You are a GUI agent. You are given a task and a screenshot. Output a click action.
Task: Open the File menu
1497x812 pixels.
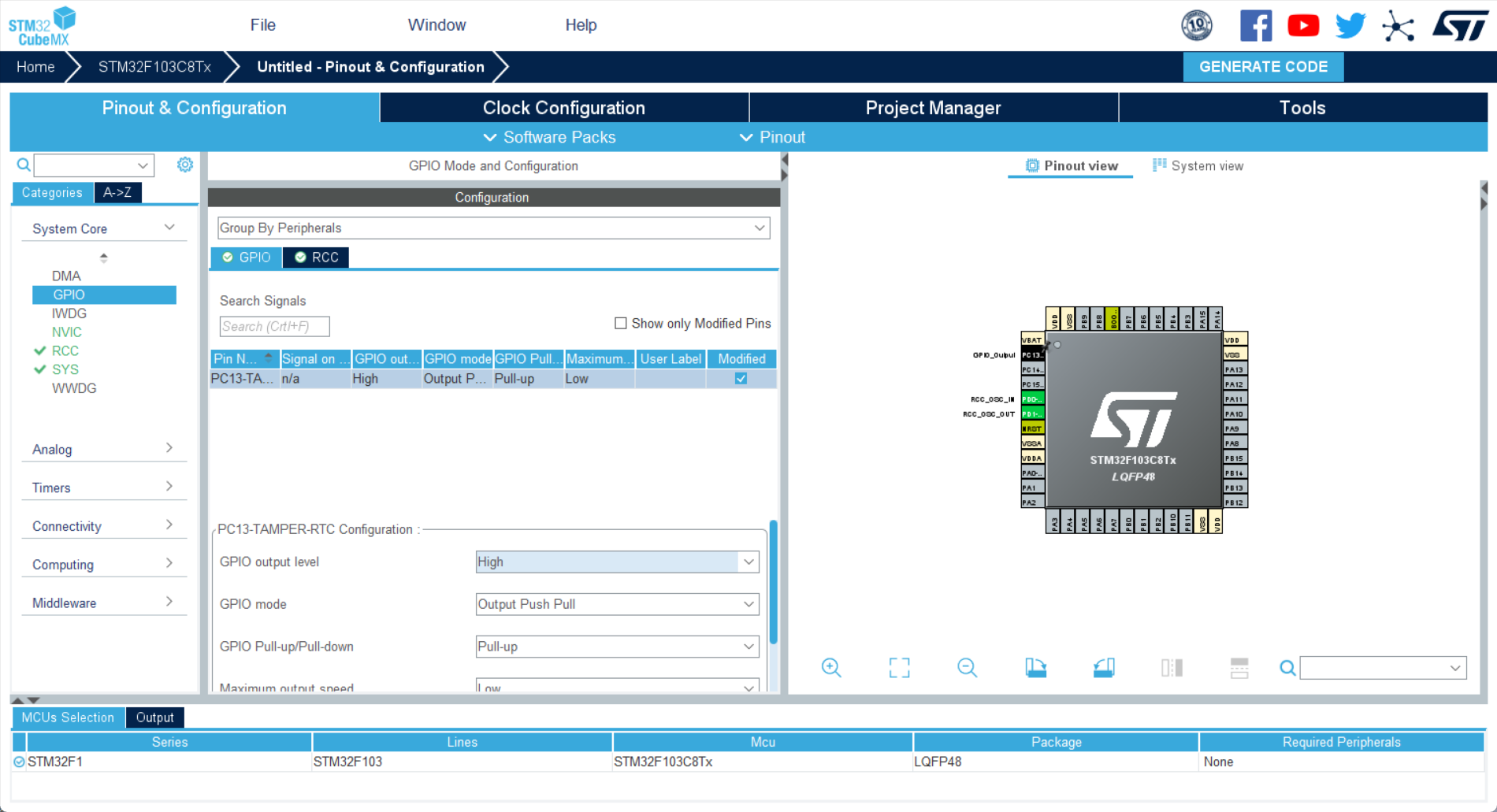pyautogui.click(x=263, y=25)
